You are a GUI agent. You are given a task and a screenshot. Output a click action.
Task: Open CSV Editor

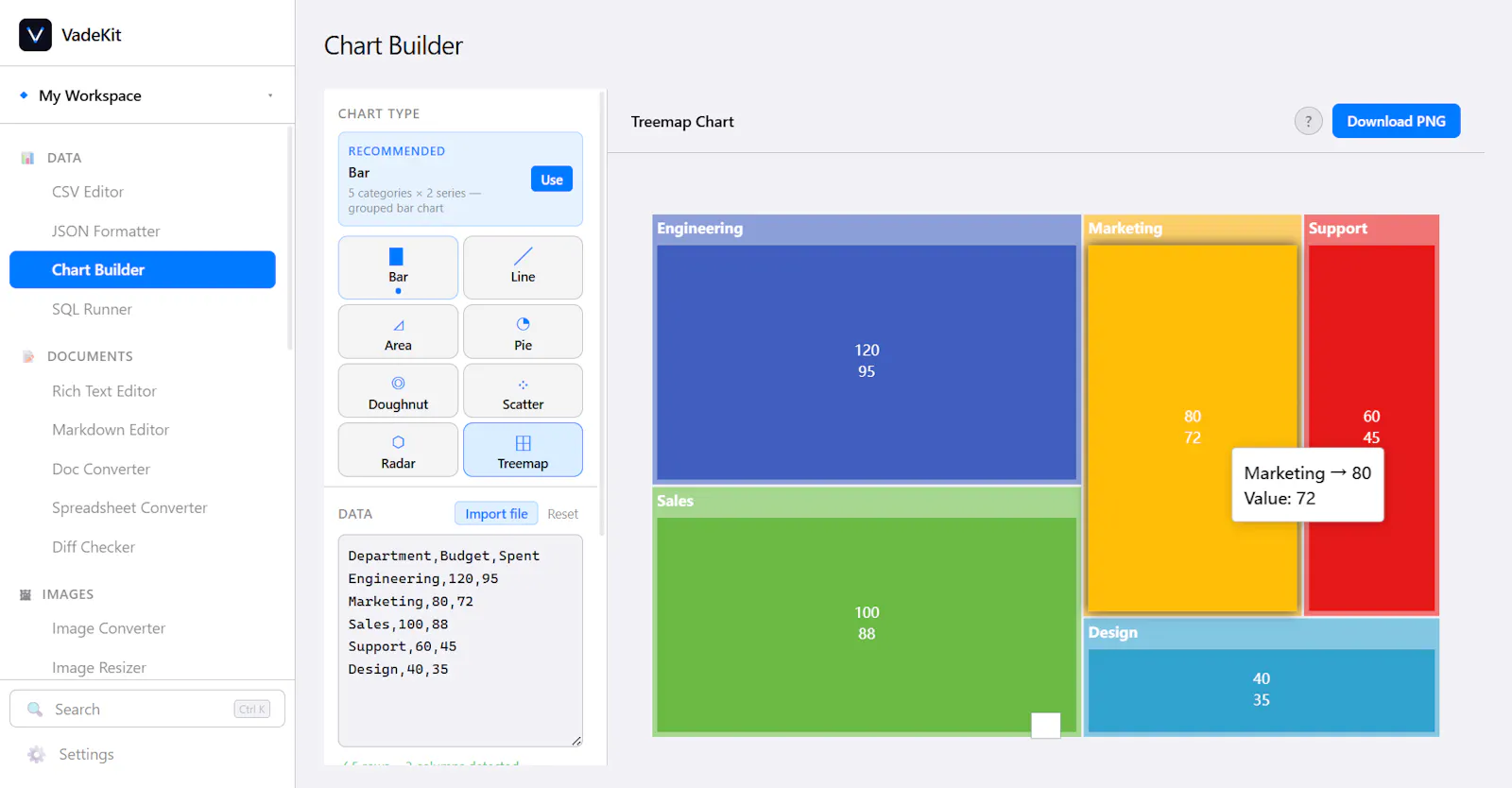pyautogui.click(x=88, y=192)
